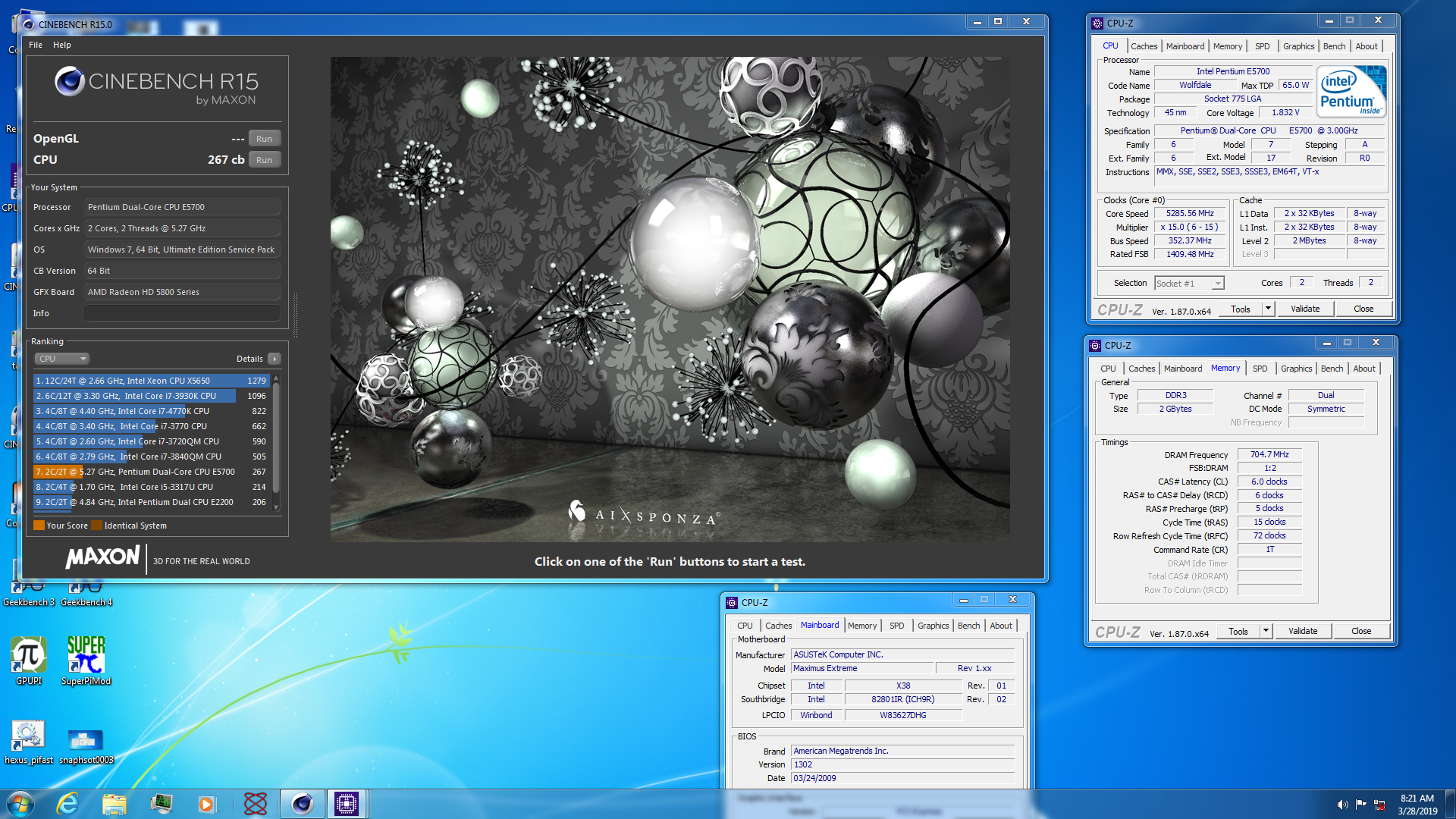Select the Xeon X5650 ranking entry
This screenshot has height=819, width=1456.
[151, 381]
